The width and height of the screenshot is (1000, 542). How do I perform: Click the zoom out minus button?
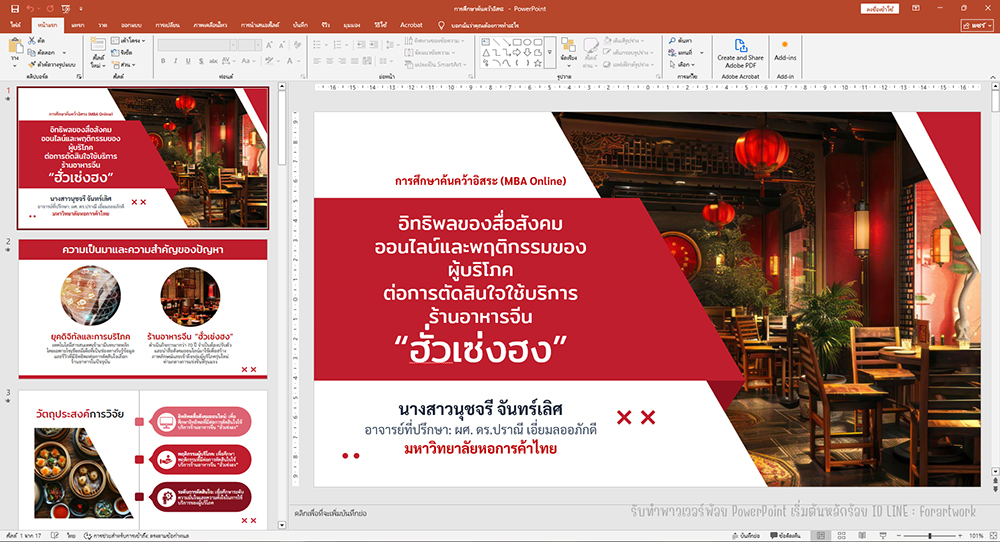[900, 536]
